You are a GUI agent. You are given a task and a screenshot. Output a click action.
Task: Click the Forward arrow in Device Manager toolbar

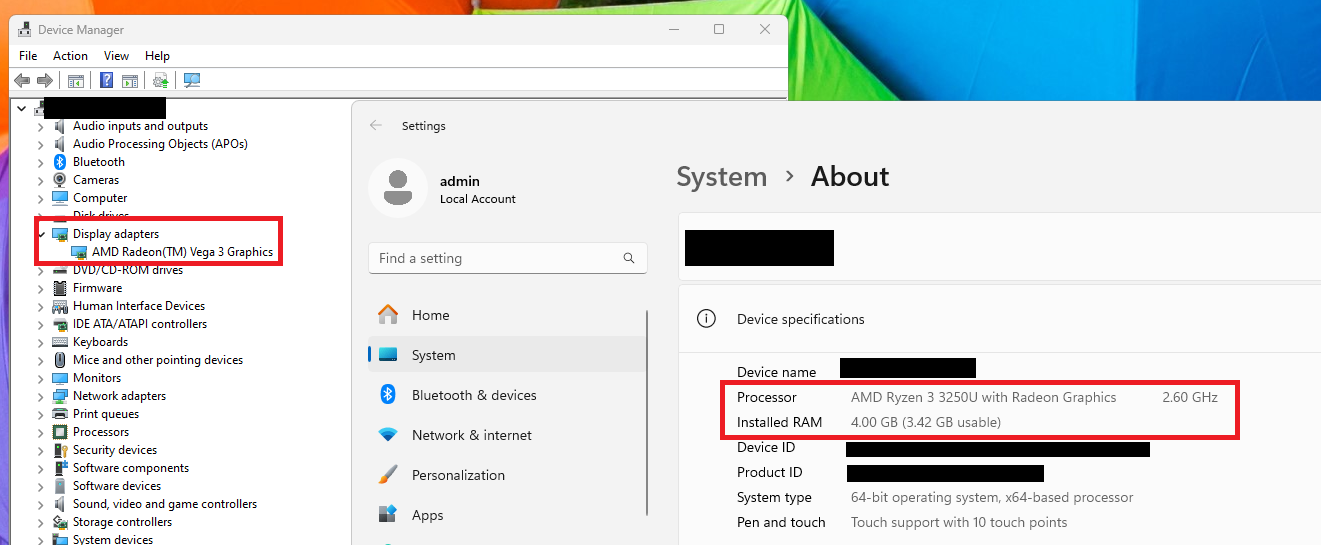44,81
